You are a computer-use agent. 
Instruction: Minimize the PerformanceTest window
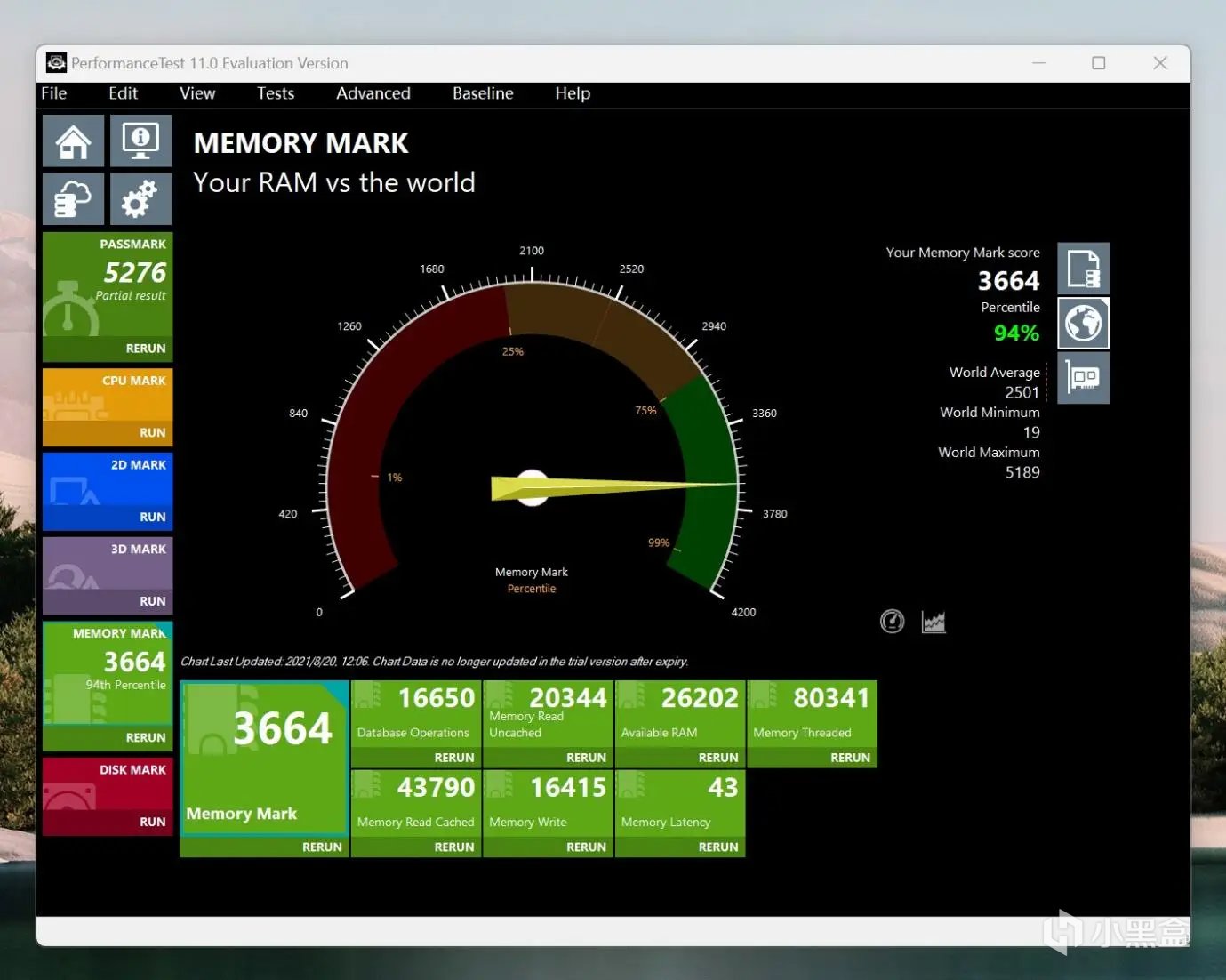tap(1038, 63)
